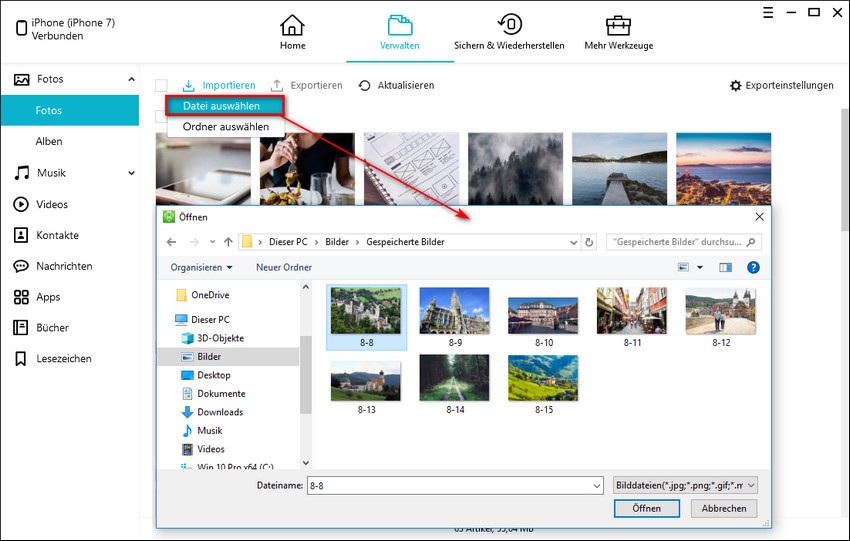Click the Bücher book icon

pyautogui.click(x=21, y=327)
